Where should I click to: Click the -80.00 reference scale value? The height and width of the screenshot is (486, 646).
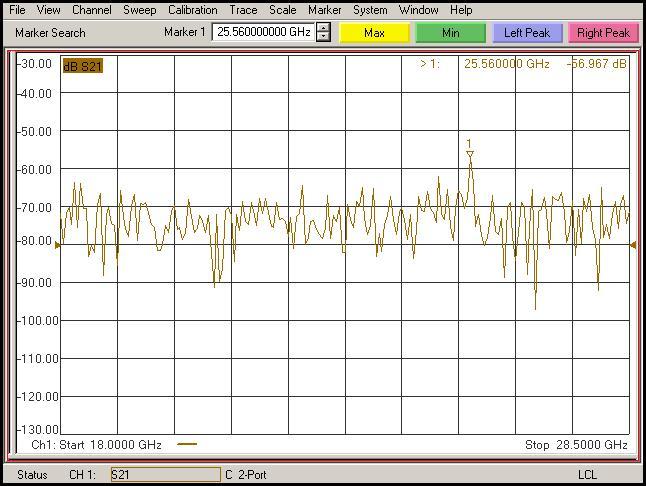pos(35,241)
